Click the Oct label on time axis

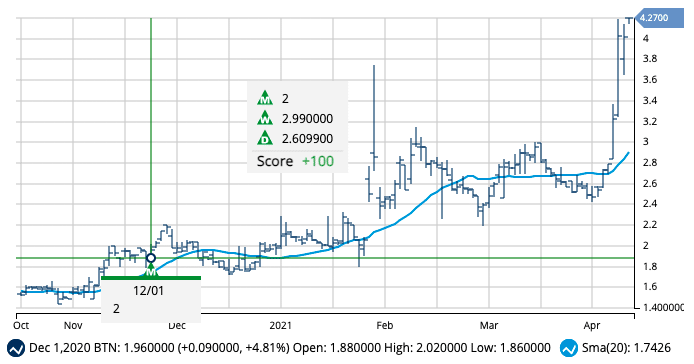click(x=21, y=325)
